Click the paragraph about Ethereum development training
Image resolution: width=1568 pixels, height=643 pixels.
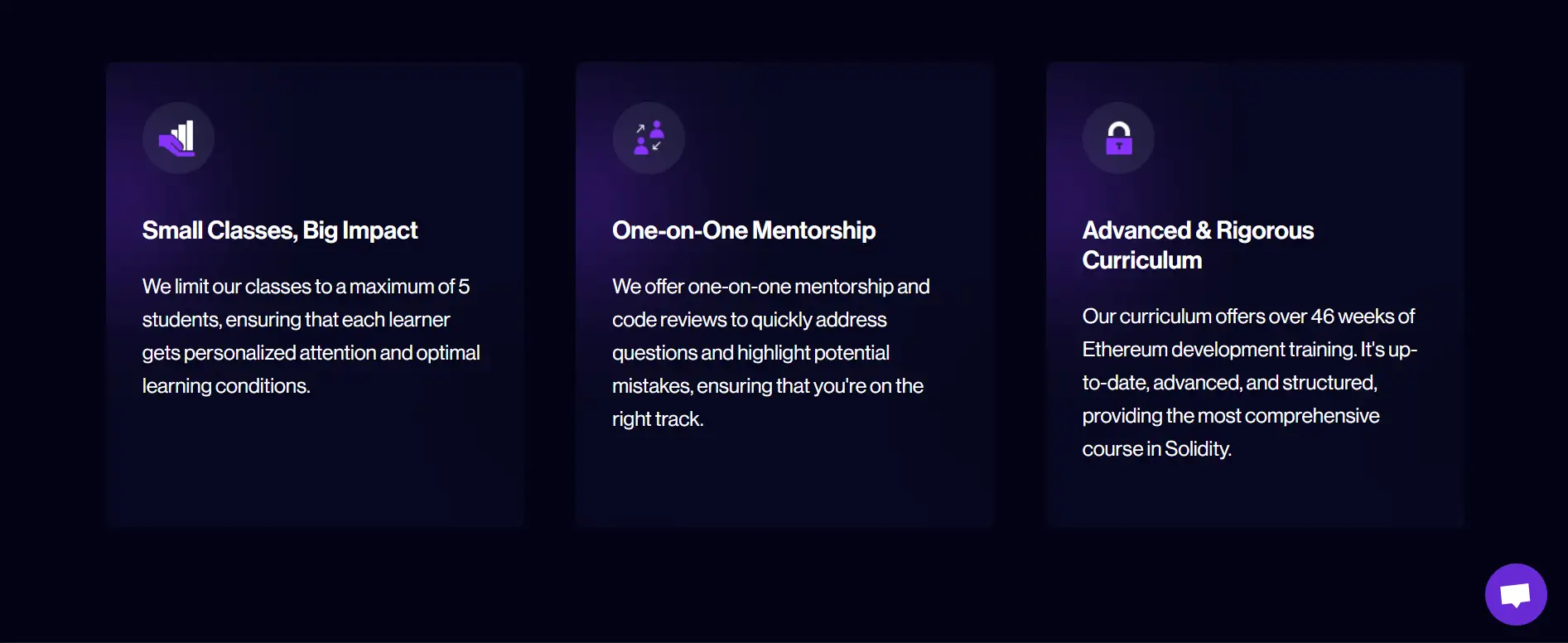tap(1249, 382)
